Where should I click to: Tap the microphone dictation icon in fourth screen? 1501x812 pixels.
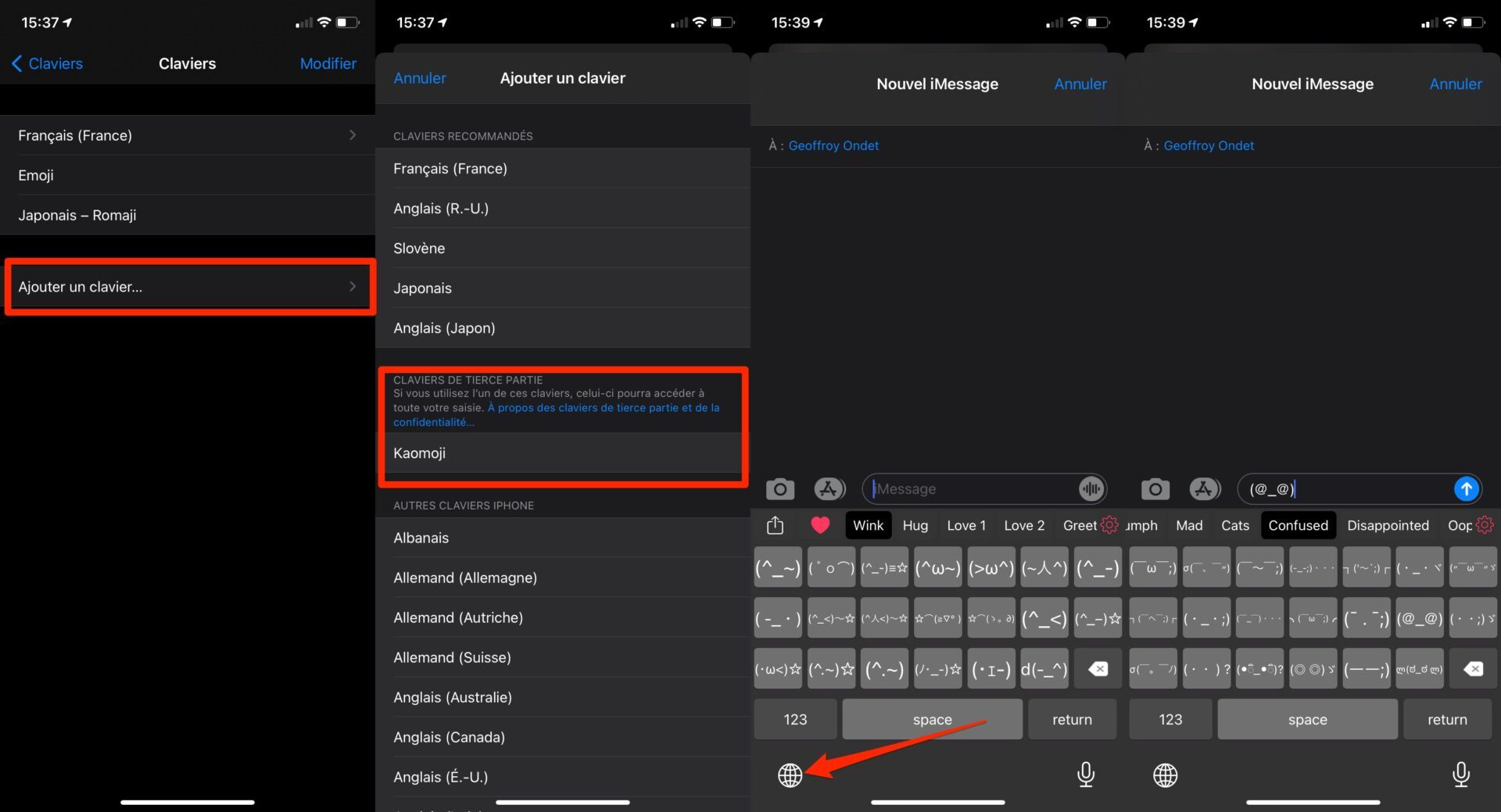tap(1461, 774)
